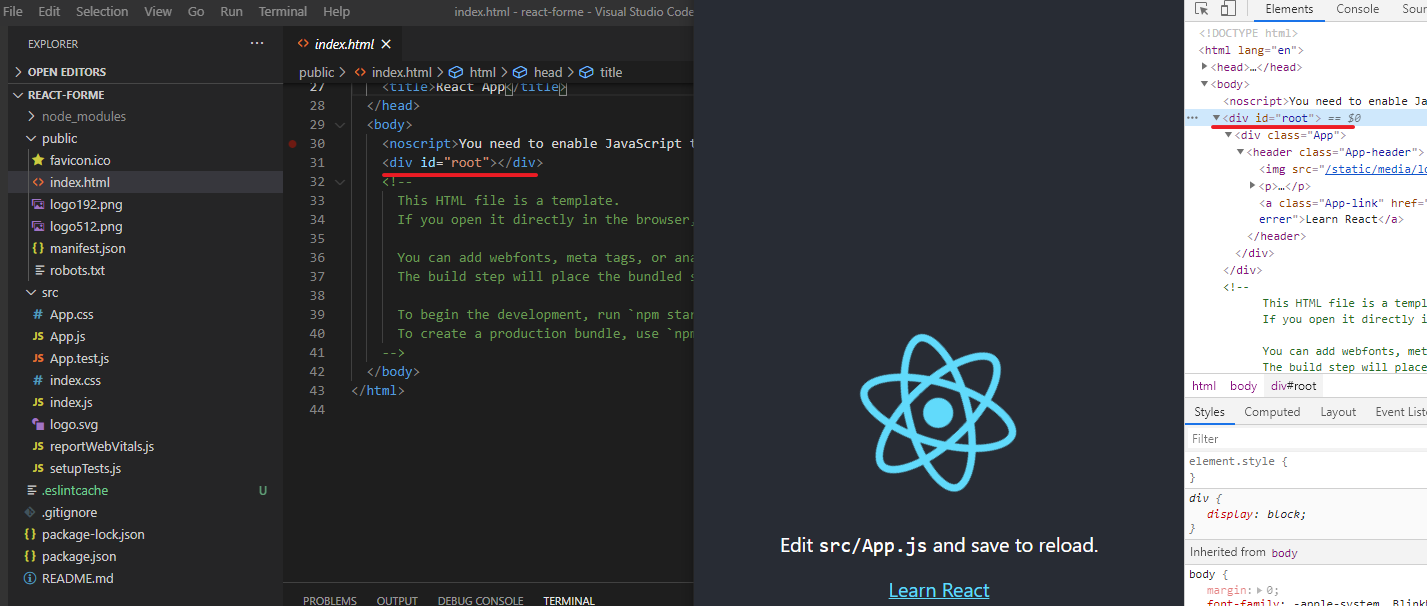This screenshot has height=606, width=1427.
Task: Fold the body tag at line 29
Action: (x=341, y=125)
